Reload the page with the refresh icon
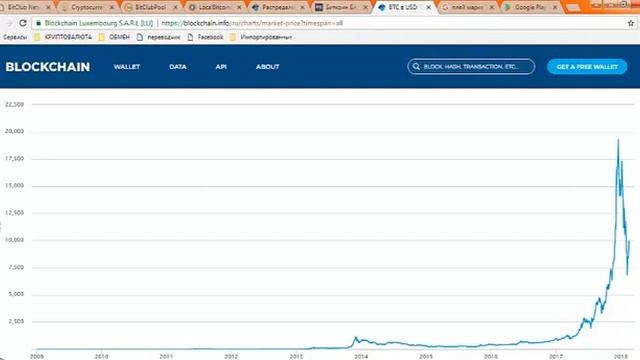This screenshot has height=360, width=640. point(23,23)
